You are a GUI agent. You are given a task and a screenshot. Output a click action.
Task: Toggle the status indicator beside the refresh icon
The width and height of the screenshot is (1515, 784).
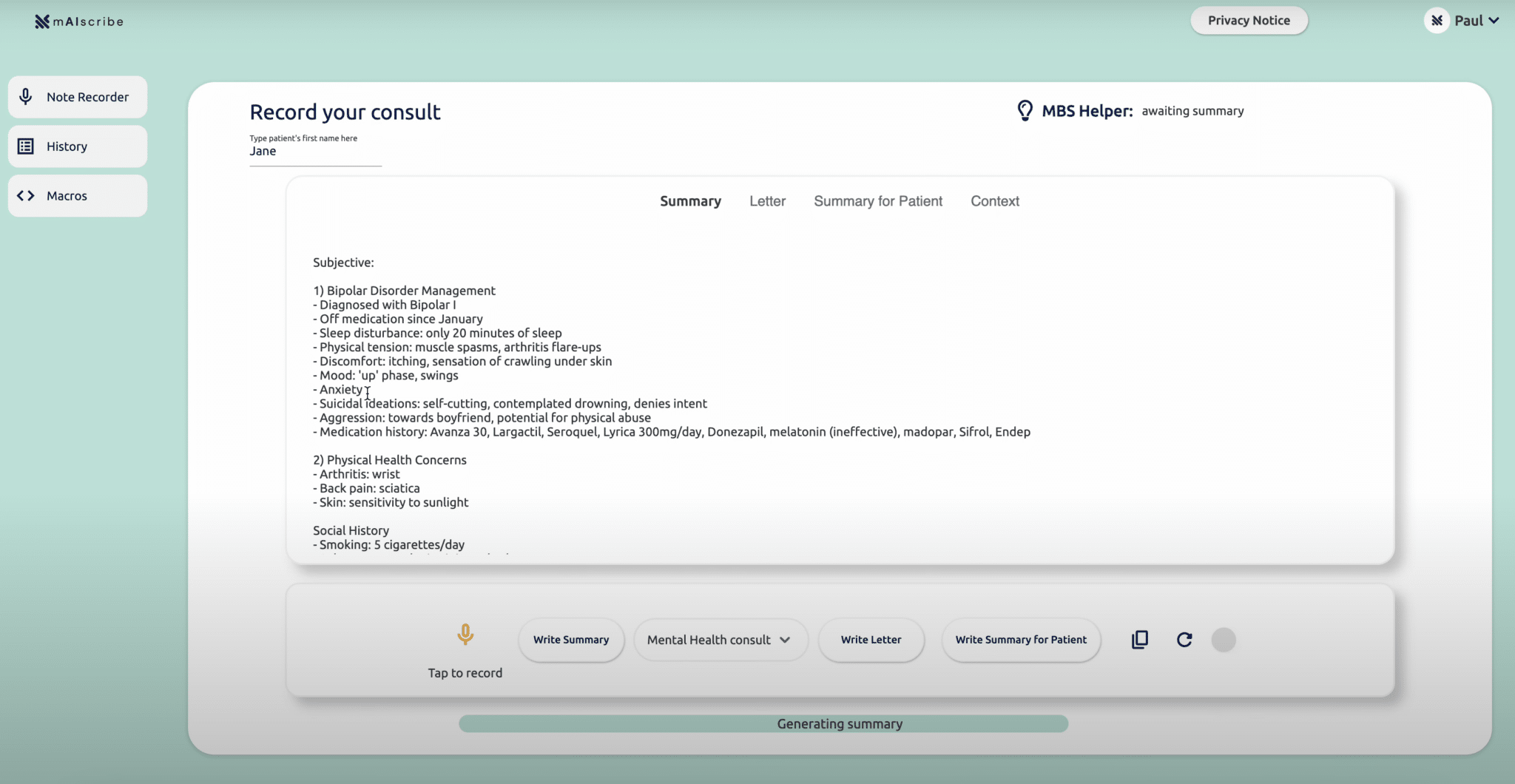pos(1224,639)
